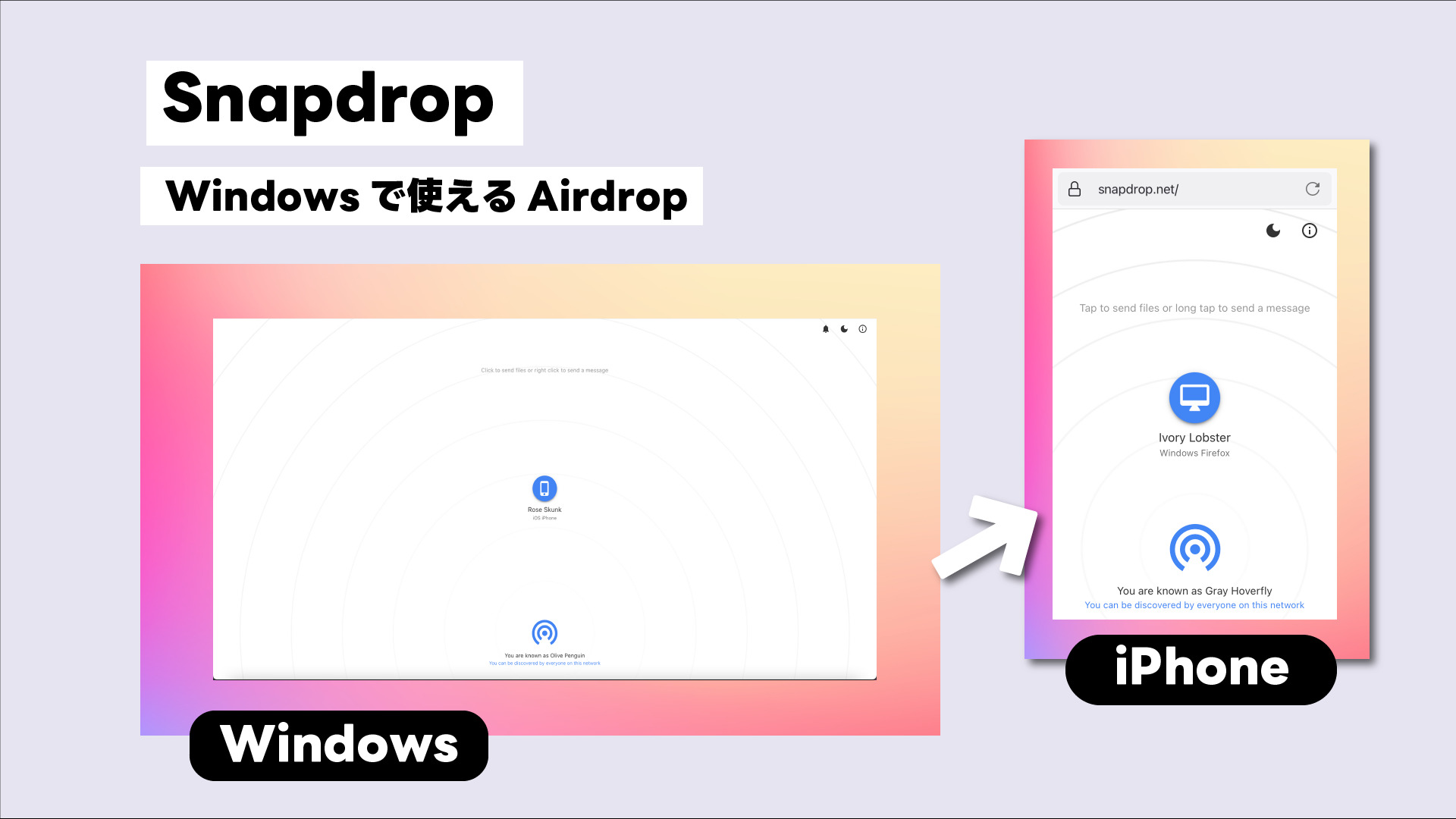Toggle dark mode on Windows Snapdrop
Viewport: 1456px width, 819px height.
point(844,329)
